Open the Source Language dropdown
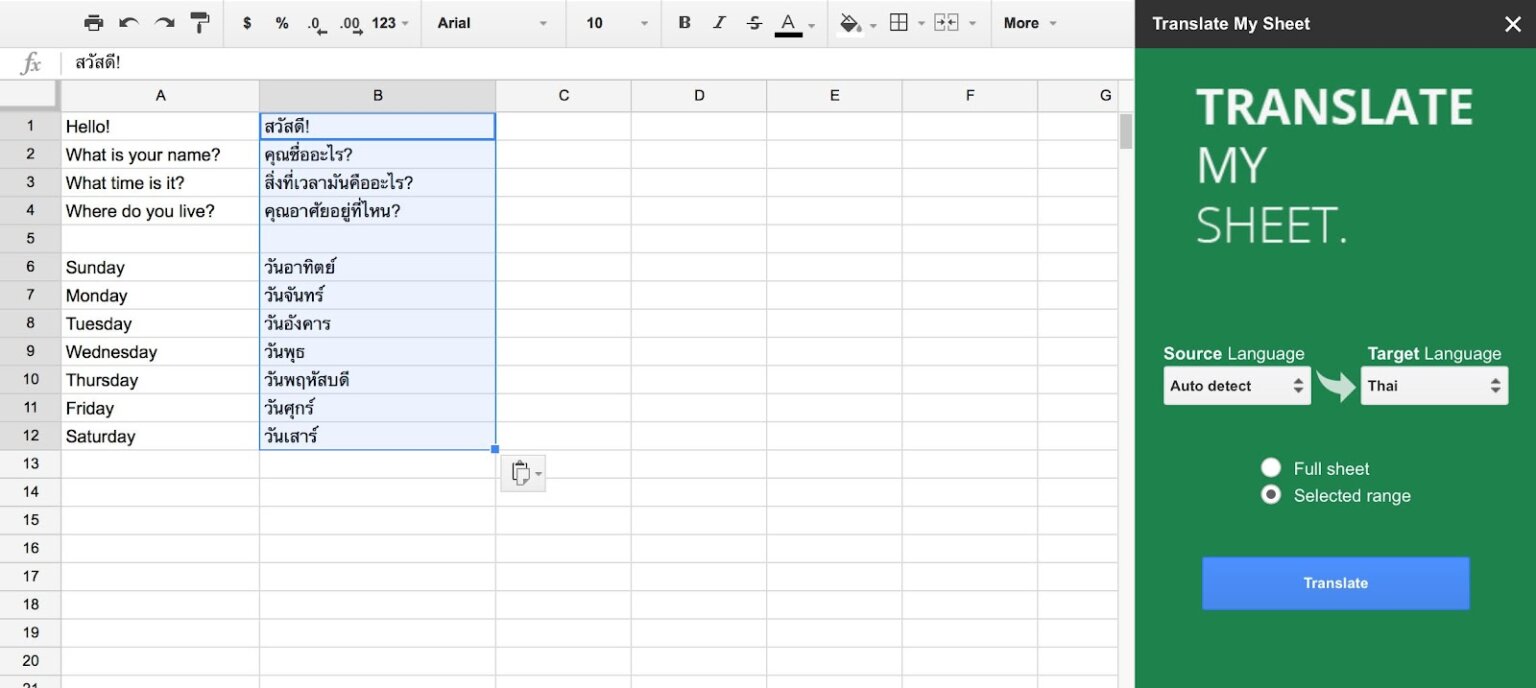The image size is (1536, 688). point(1237,385)
